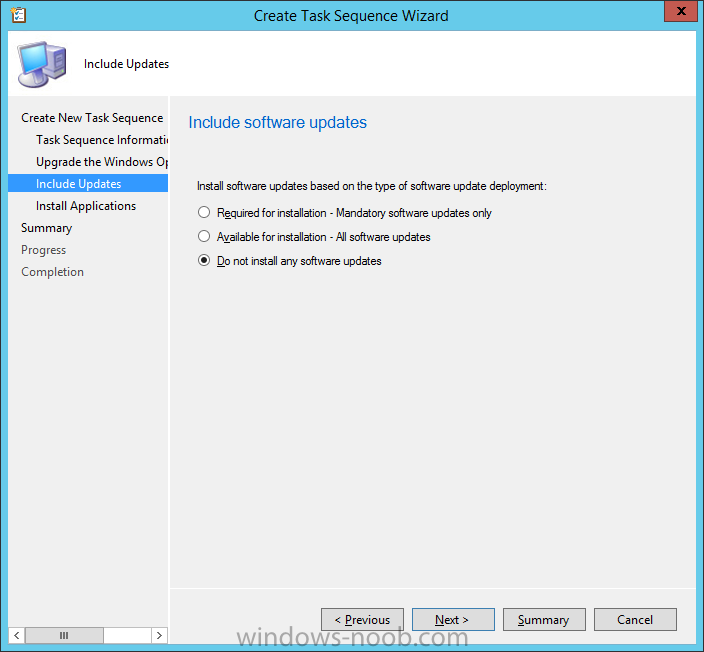The image size is (704, 652).
Task: Cancel the wizard
Action: tap(635, 620)
